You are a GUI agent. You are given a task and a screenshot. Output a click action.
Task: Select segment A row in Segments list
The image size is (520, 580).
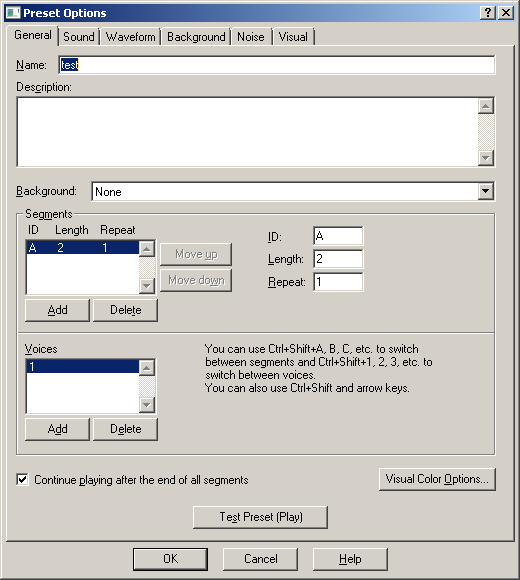83,247
